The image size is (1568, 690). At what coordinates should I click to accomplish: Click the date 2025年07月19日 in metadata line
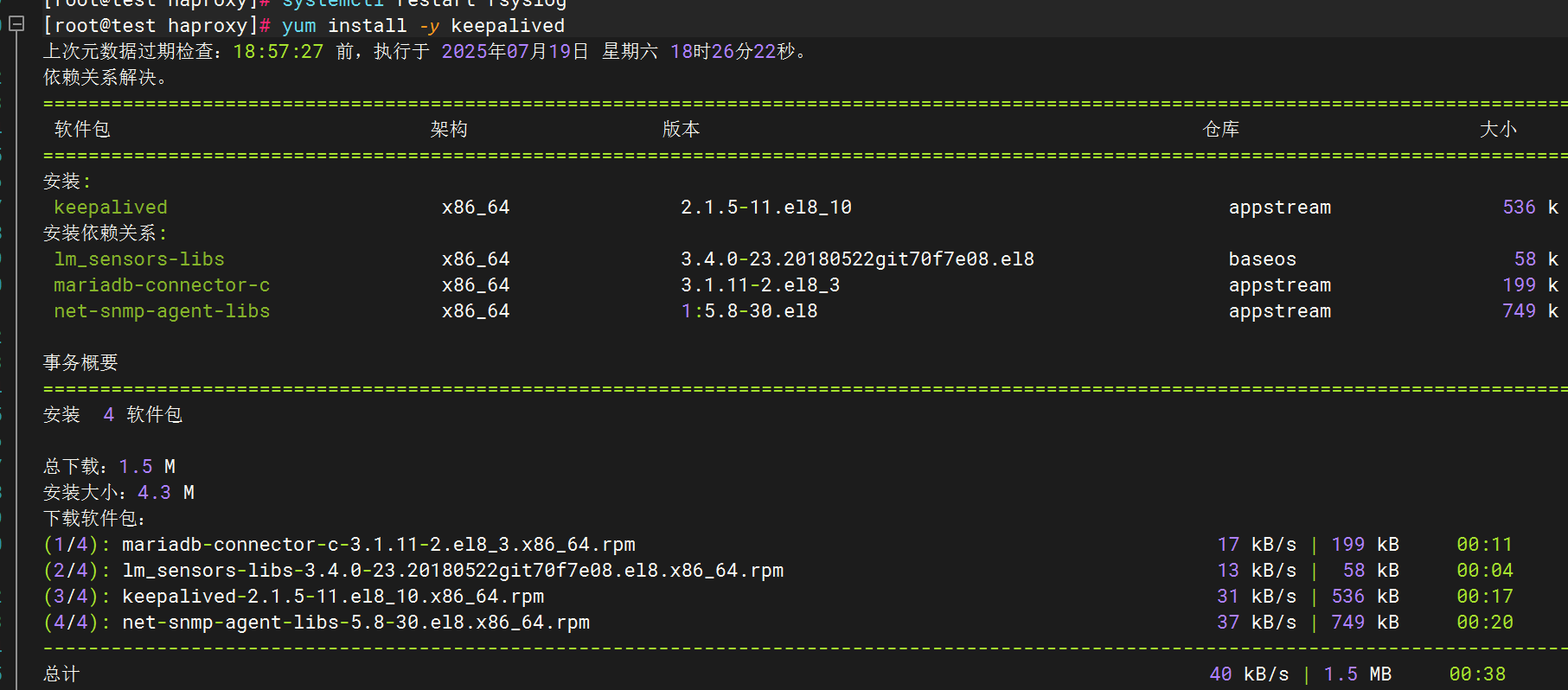click(515, 52)
